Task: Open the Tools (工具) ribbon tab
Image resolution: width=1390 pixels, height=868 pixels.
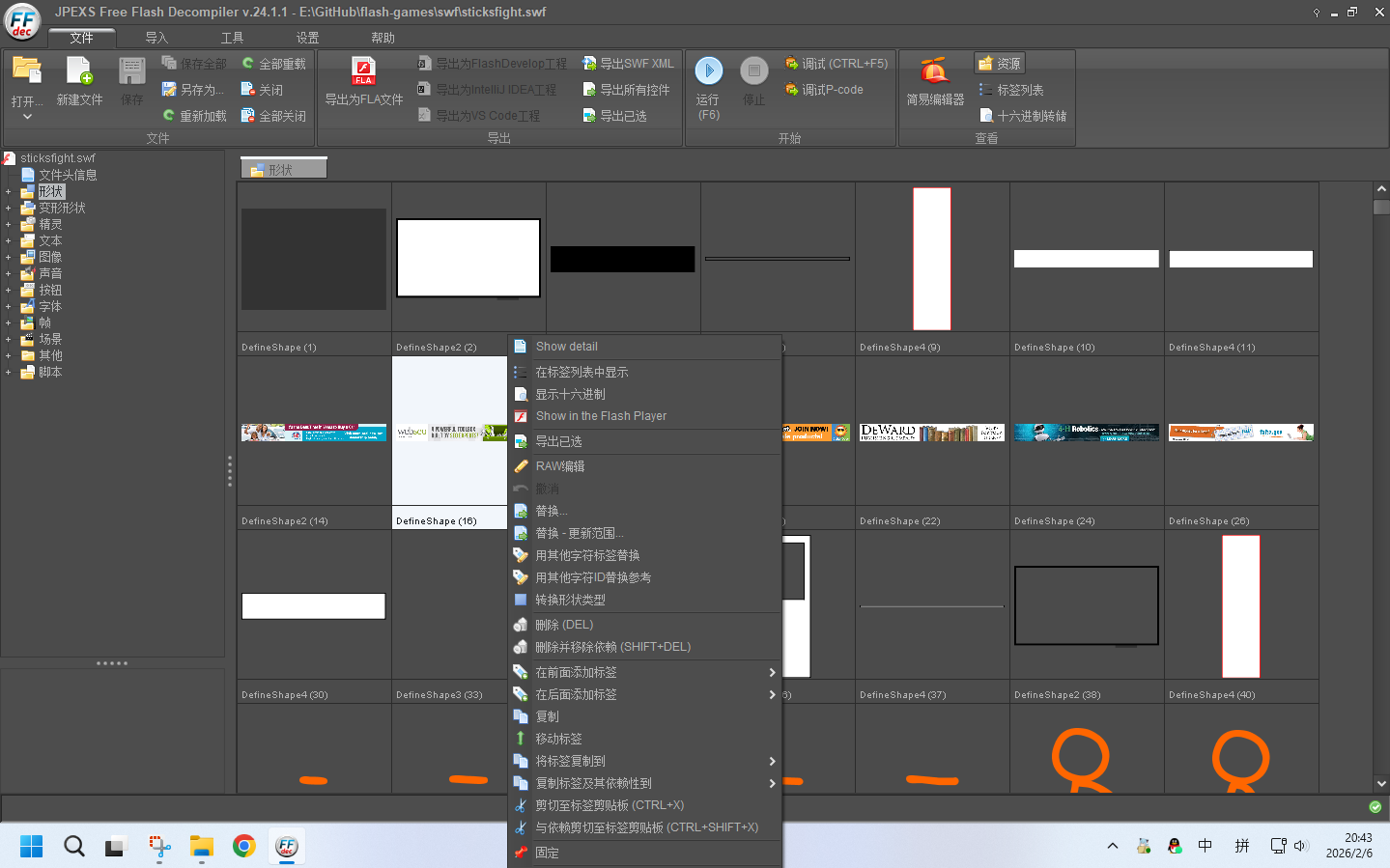Action: (232, 38)
